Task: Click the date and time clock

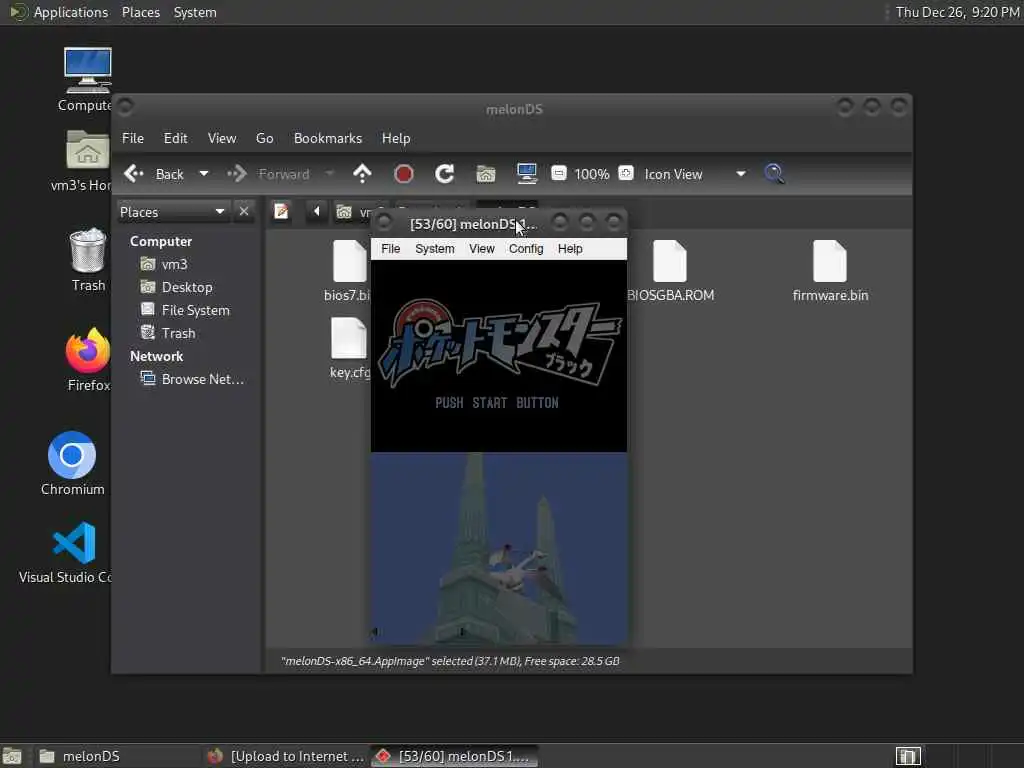Action: [957, 12]
